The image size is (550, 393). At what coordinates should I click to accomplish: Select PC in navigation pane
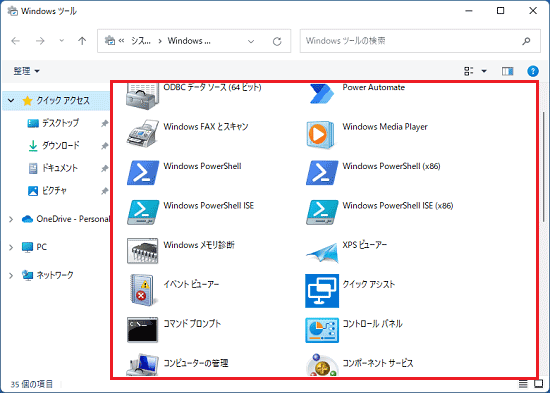point(41,247)
